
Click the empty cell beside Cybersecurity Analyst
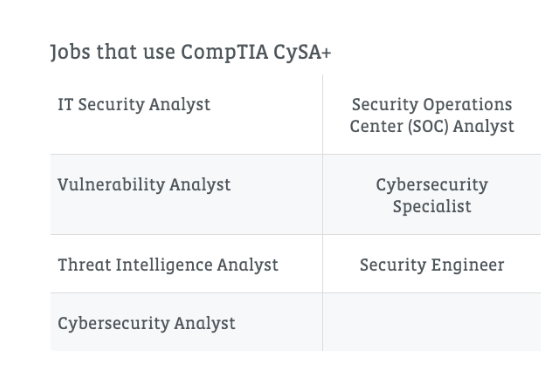(432, 322)
